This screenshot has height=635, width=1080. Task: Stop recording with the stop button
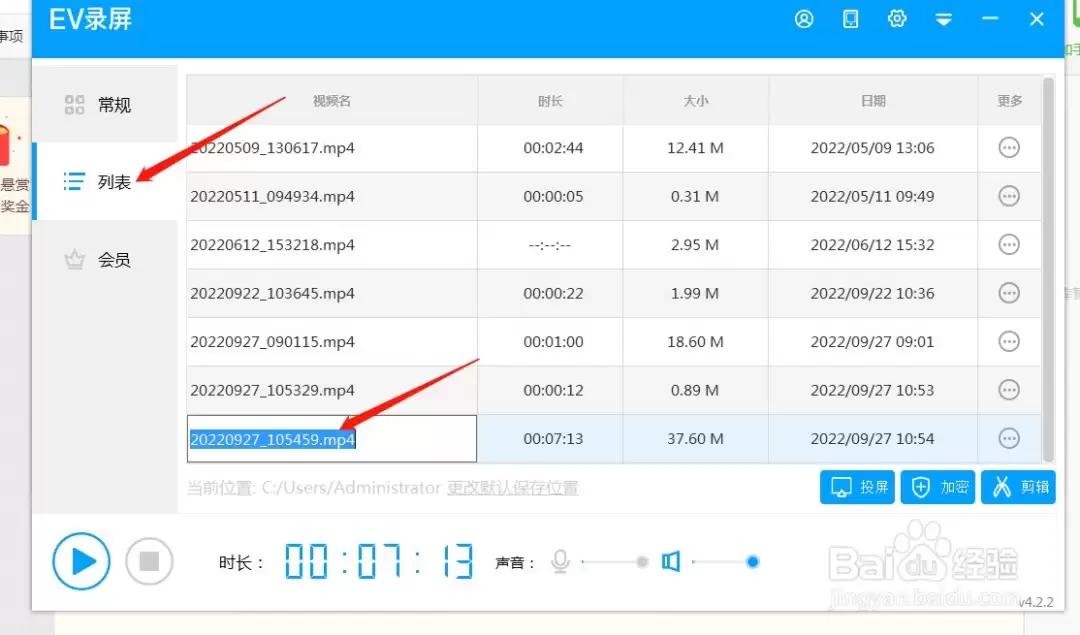click(149, 561)
